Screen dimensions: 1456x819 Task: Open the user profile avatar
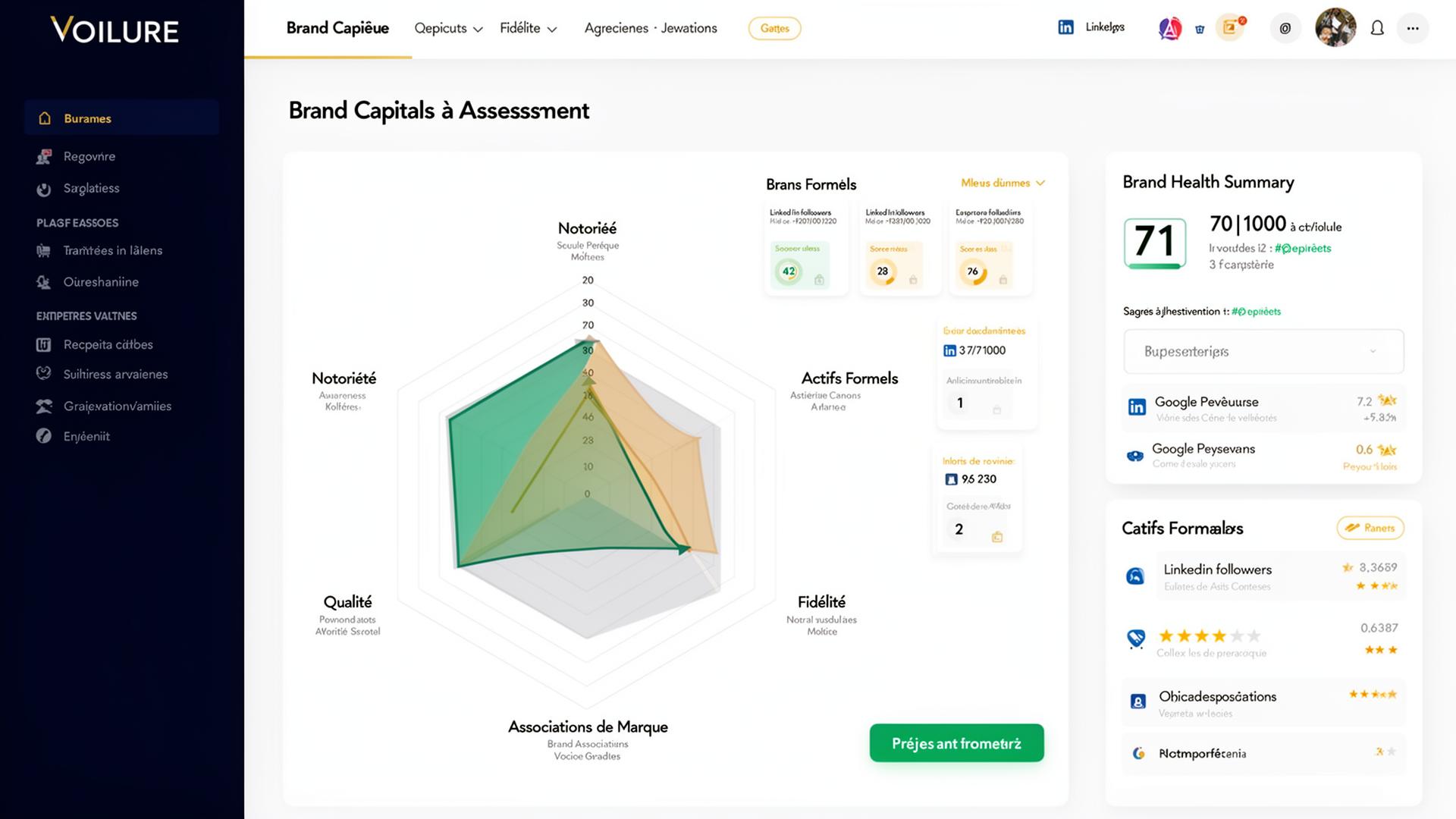coord(1335,28)
